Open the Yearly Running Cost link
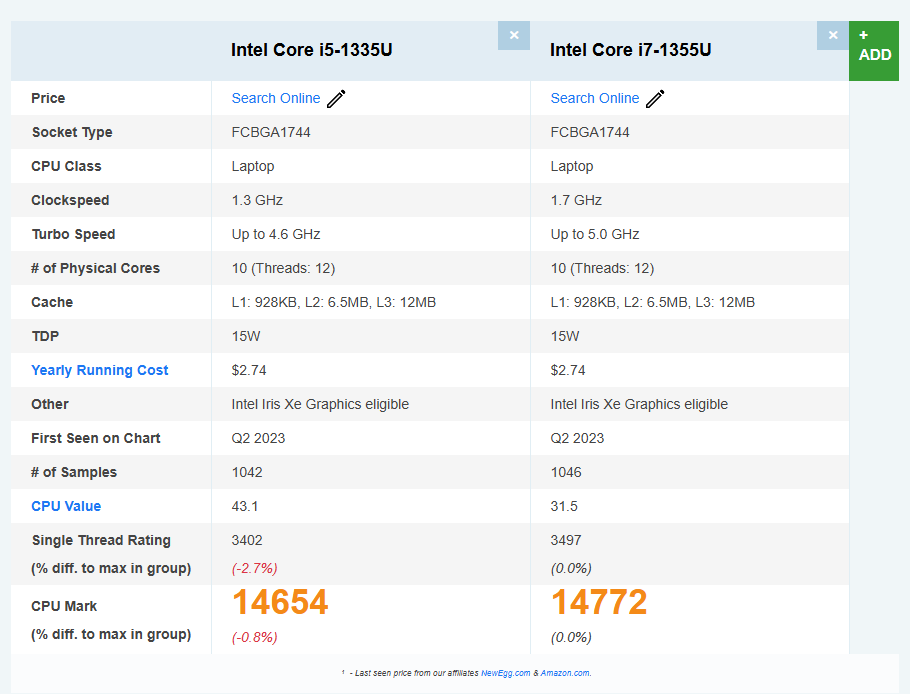Screen dimensions: 910x694 pos(100,370)
